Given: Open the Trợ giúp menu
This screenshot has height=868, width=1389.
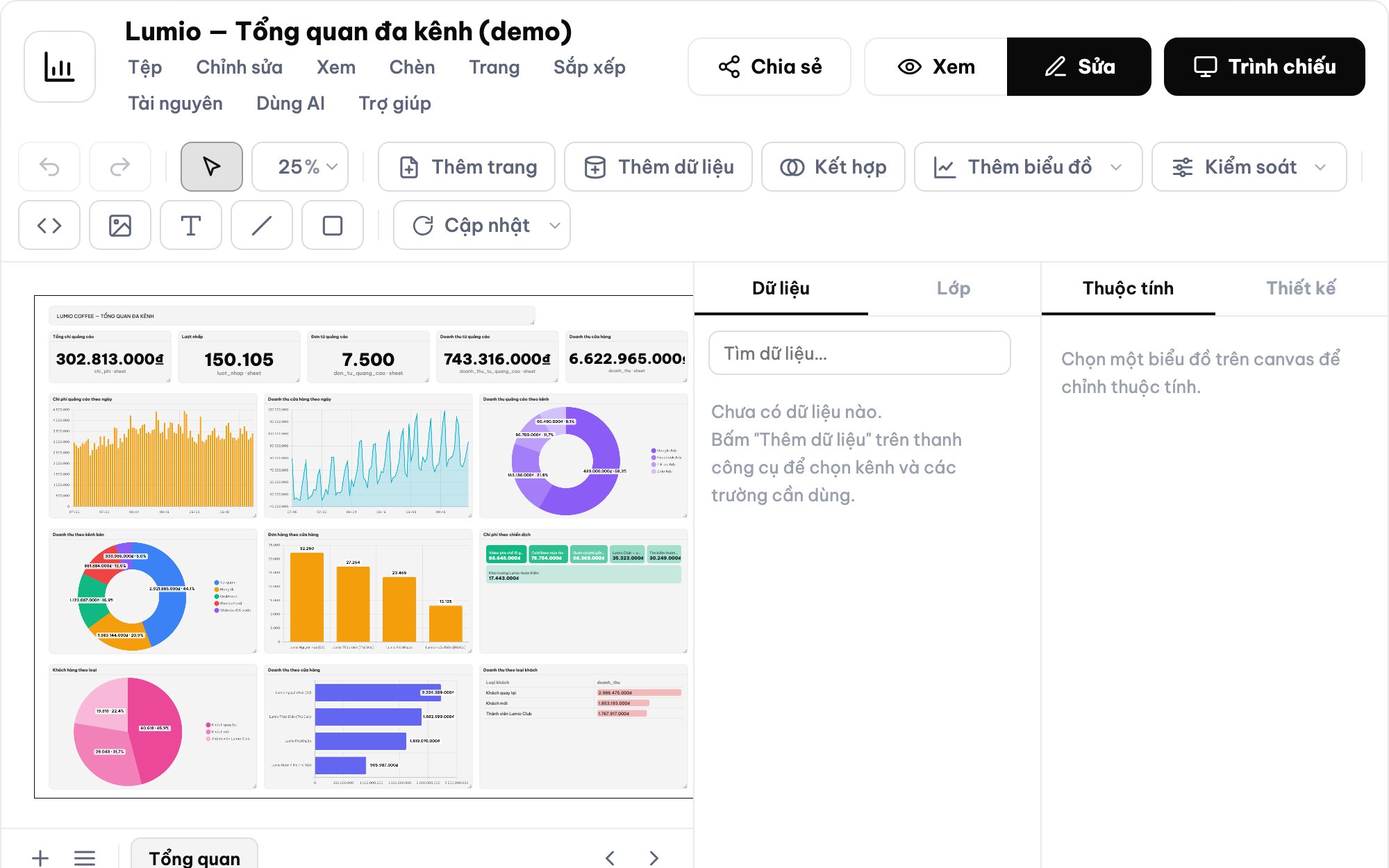Looking at the screenshot, I should (x=394, y=103).
